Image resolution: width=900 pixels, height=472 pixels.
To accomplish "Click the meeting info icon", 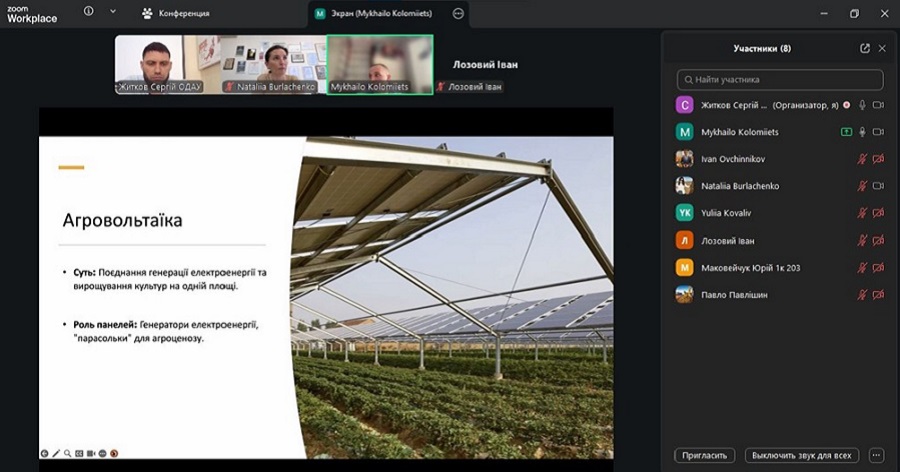I will (89, 13).
